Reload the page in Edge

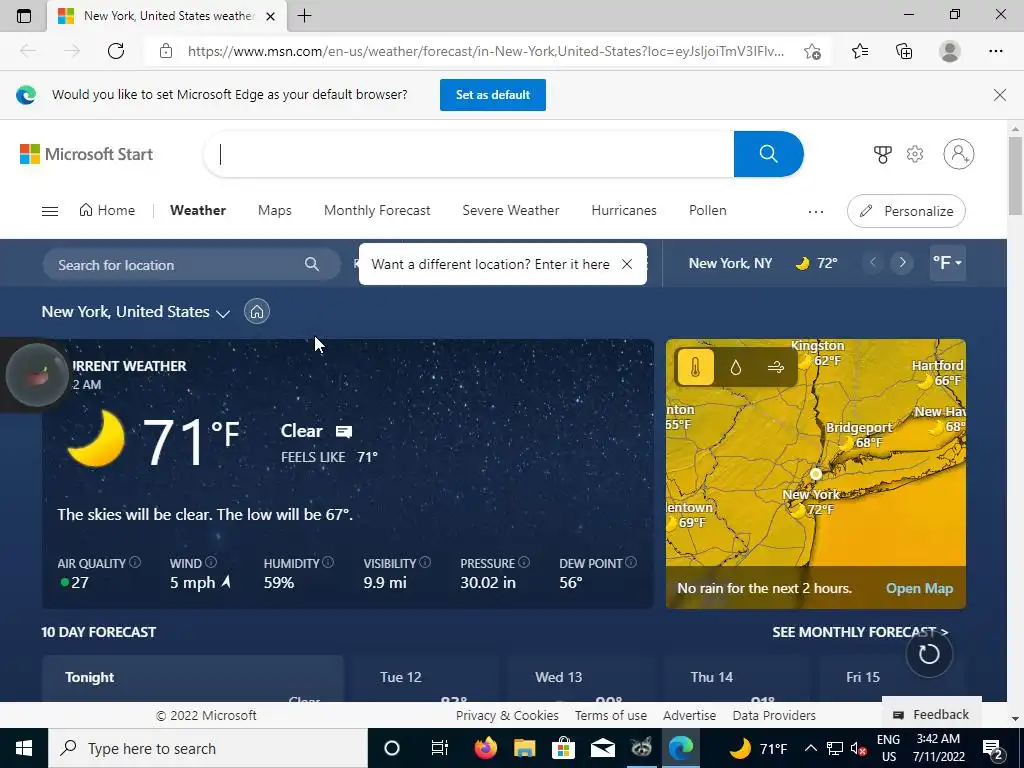tap(116, 51)
